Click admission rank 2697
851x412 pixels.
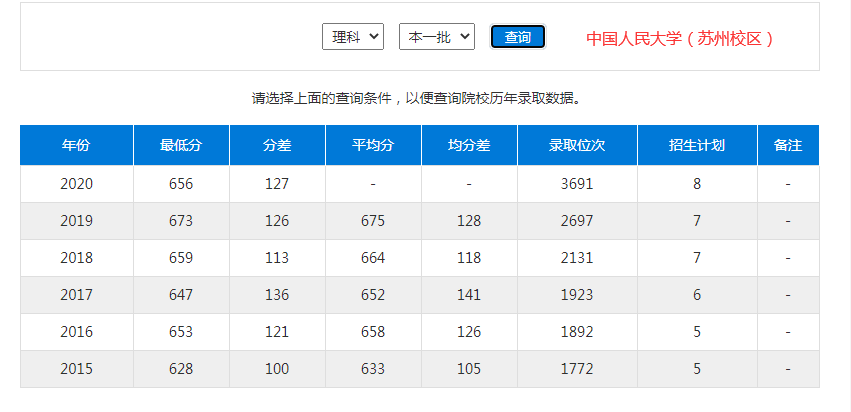577,221
